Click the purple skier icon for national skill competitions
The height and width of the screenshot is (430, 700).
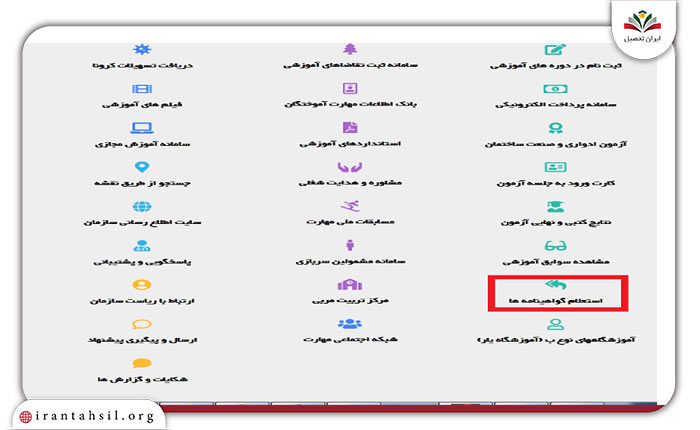click(350, 206)
